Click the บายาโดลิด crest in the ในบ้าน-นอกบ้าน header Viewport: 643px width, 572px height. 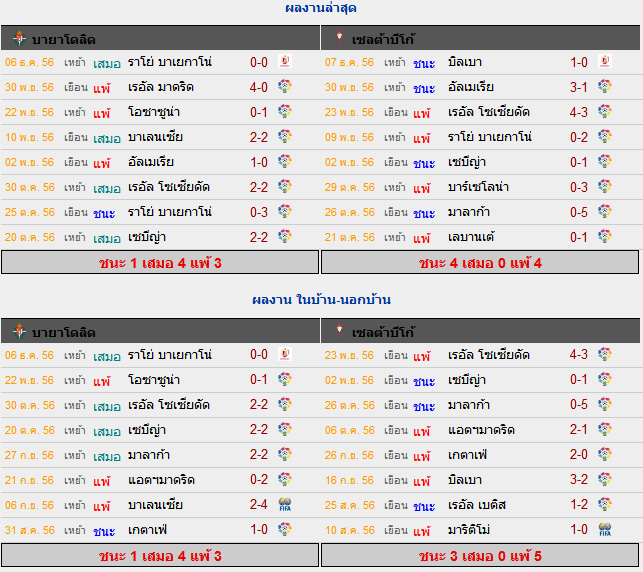(x=19, y=331)
